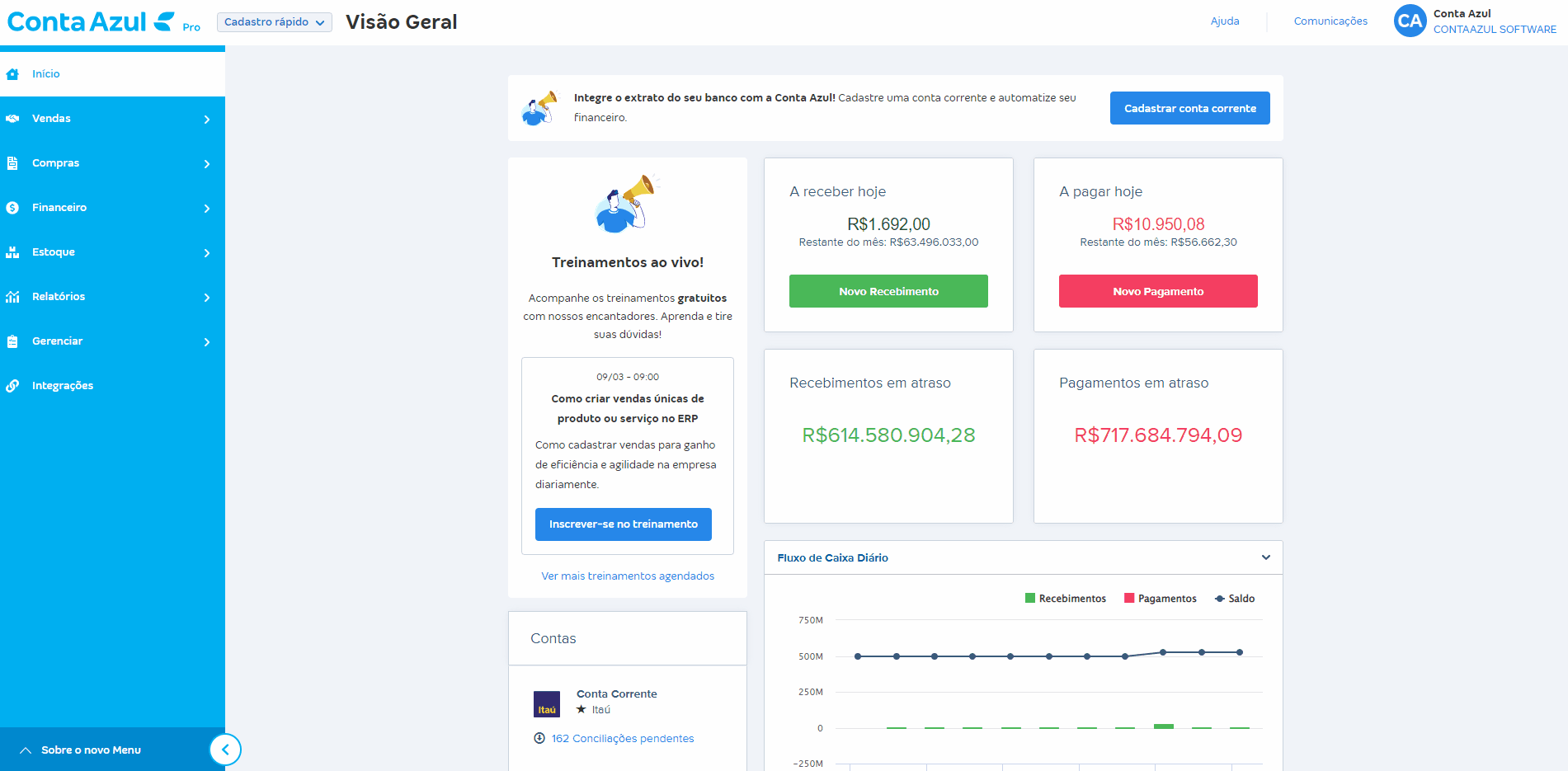Click Sobre o novo Menu
The image size is (1568, 771).
[x=91, y=750]
